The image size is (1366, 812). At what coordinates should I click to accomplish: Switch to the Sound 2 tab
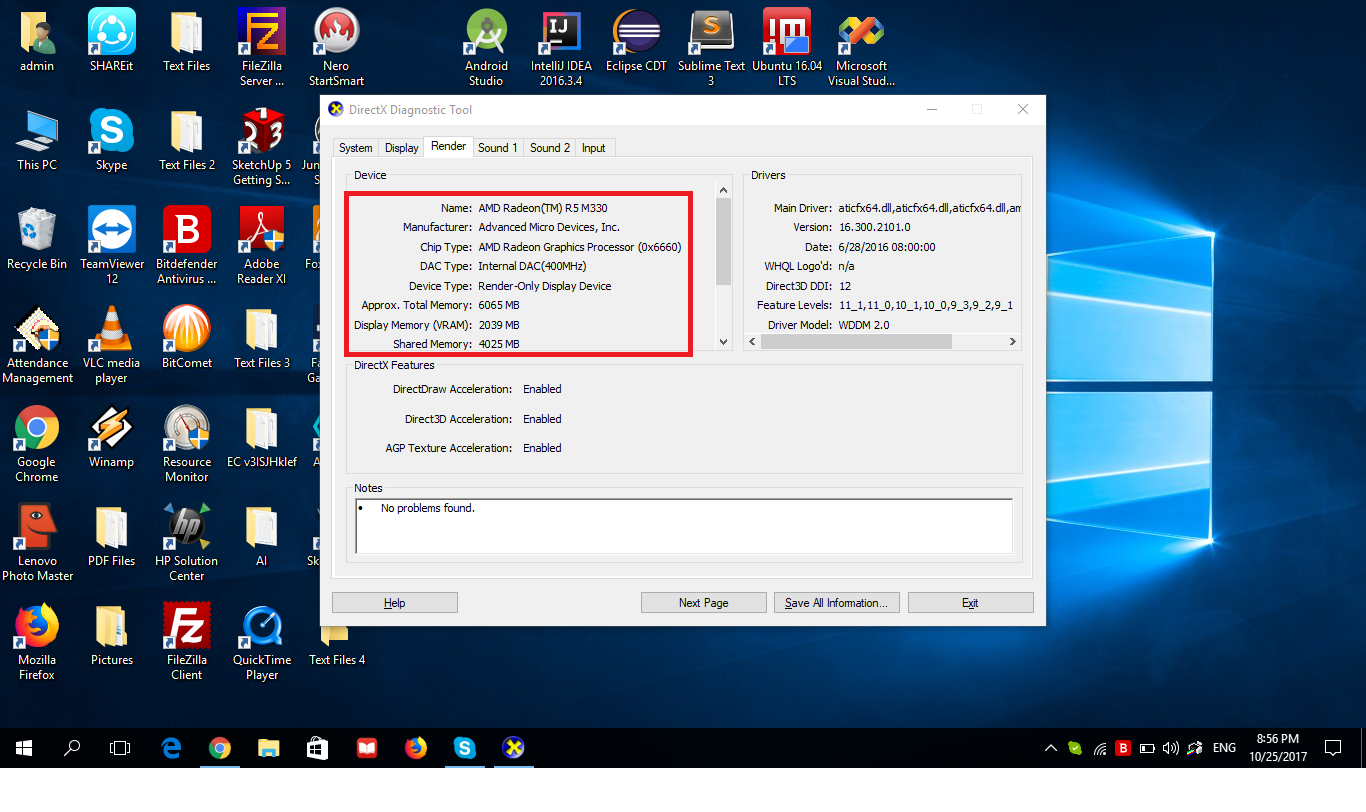(x=550, y=148)
